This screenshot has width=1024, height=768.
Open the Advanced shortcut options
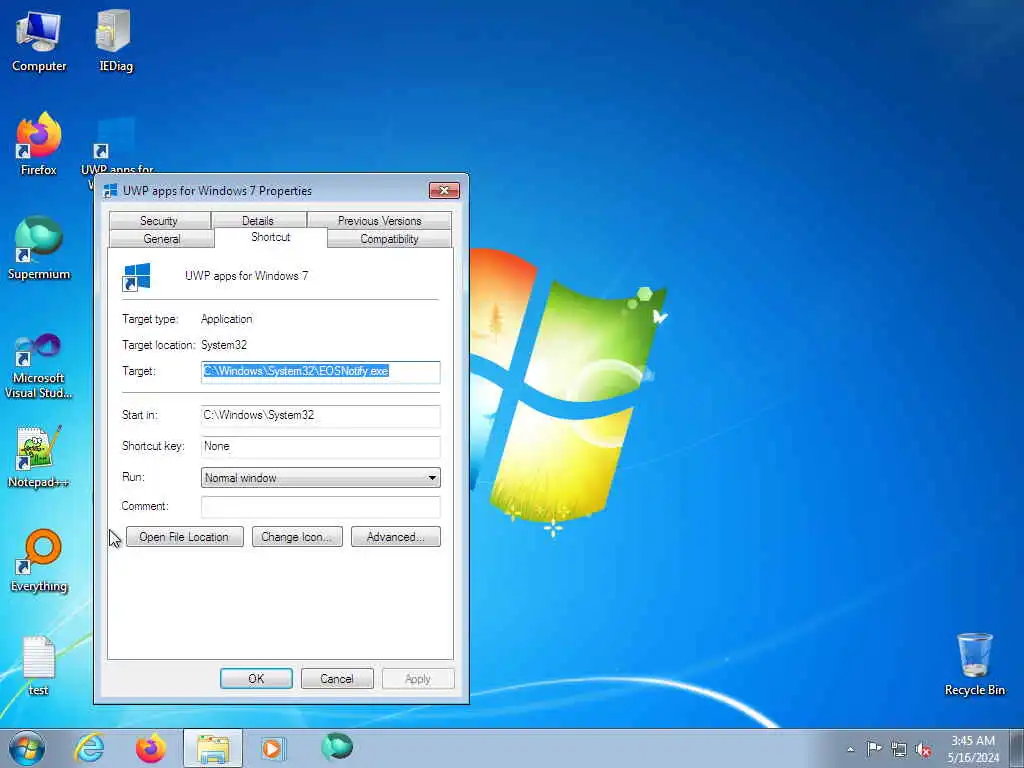[x=396, y=537]
